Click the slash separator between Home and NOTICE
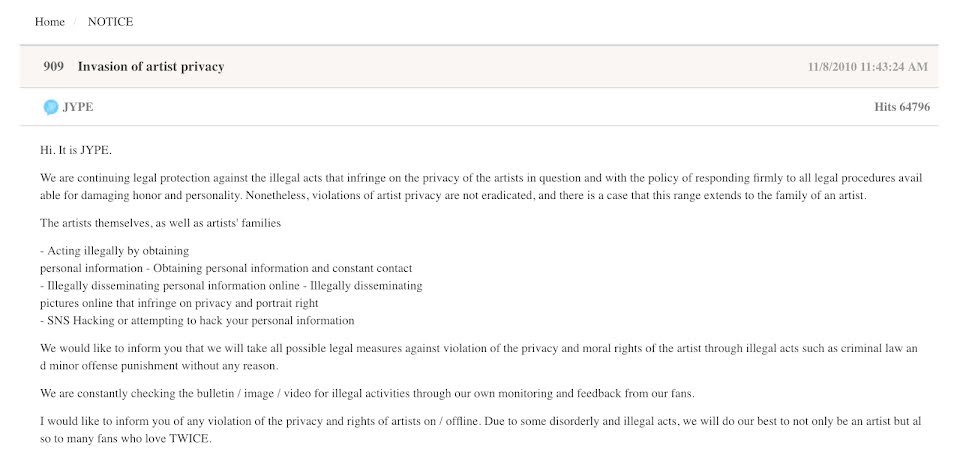Screen dimensions: 960x467 pos(76,22)
